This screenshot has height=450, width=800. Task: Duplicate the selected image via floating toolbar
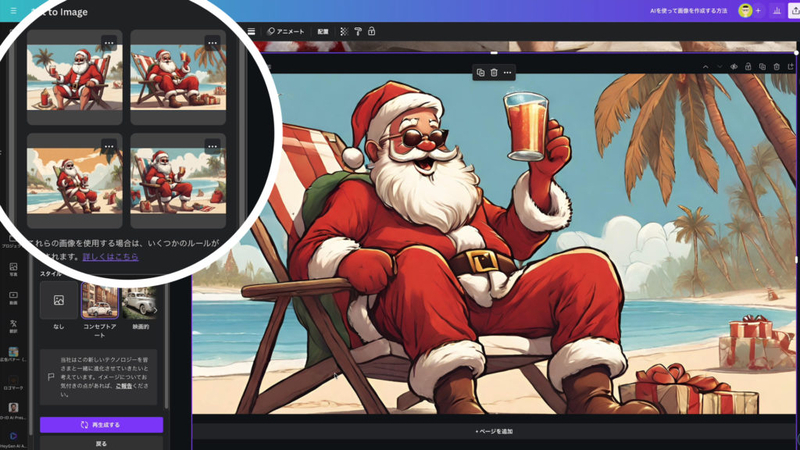point(480,72)
